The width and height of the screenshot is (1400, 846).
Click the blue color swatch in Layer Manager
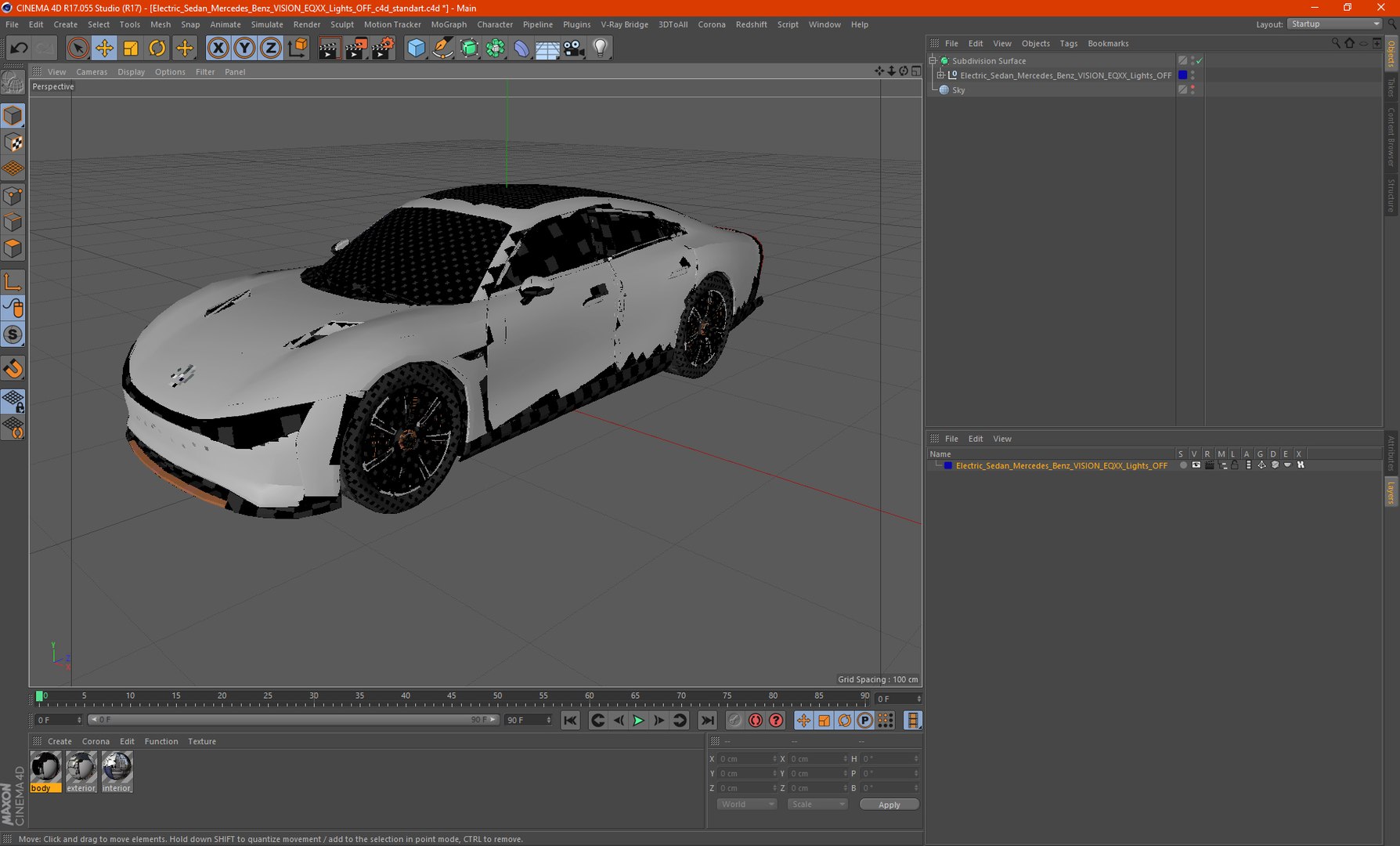pos(947,465)
